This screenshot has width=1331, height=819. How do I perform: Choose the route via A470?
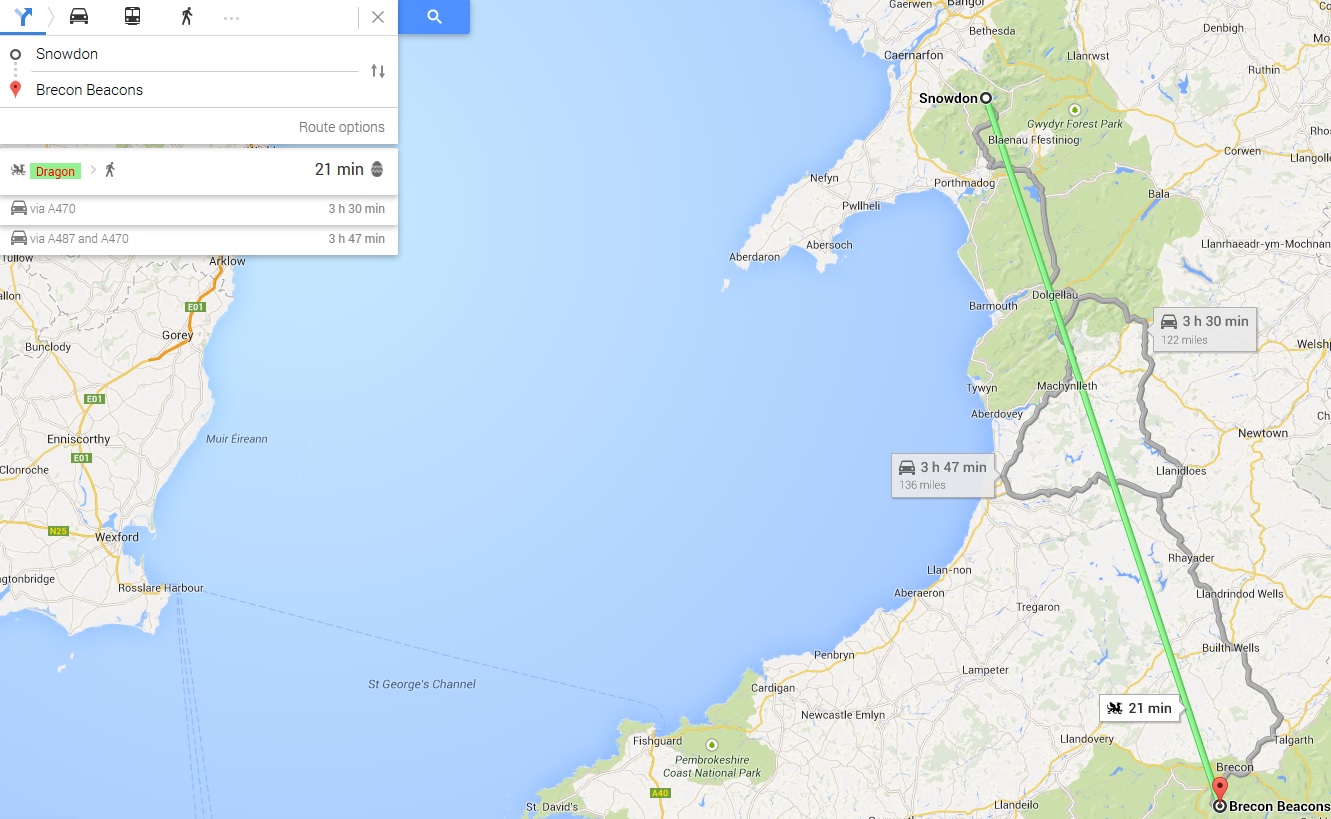[199, 209]
